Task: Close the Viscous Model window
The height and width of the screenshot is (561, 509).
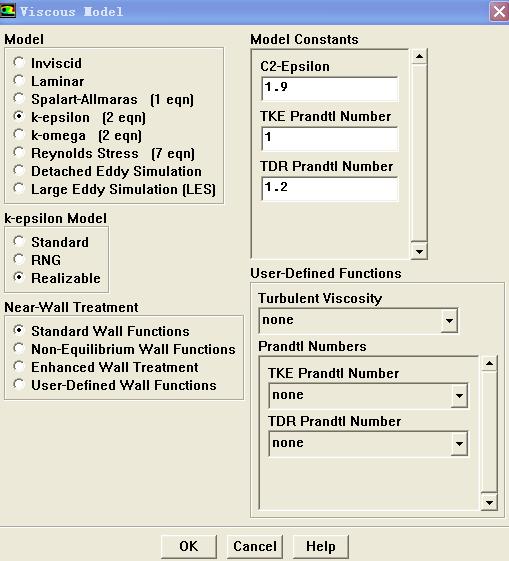Action: [499, 12]
